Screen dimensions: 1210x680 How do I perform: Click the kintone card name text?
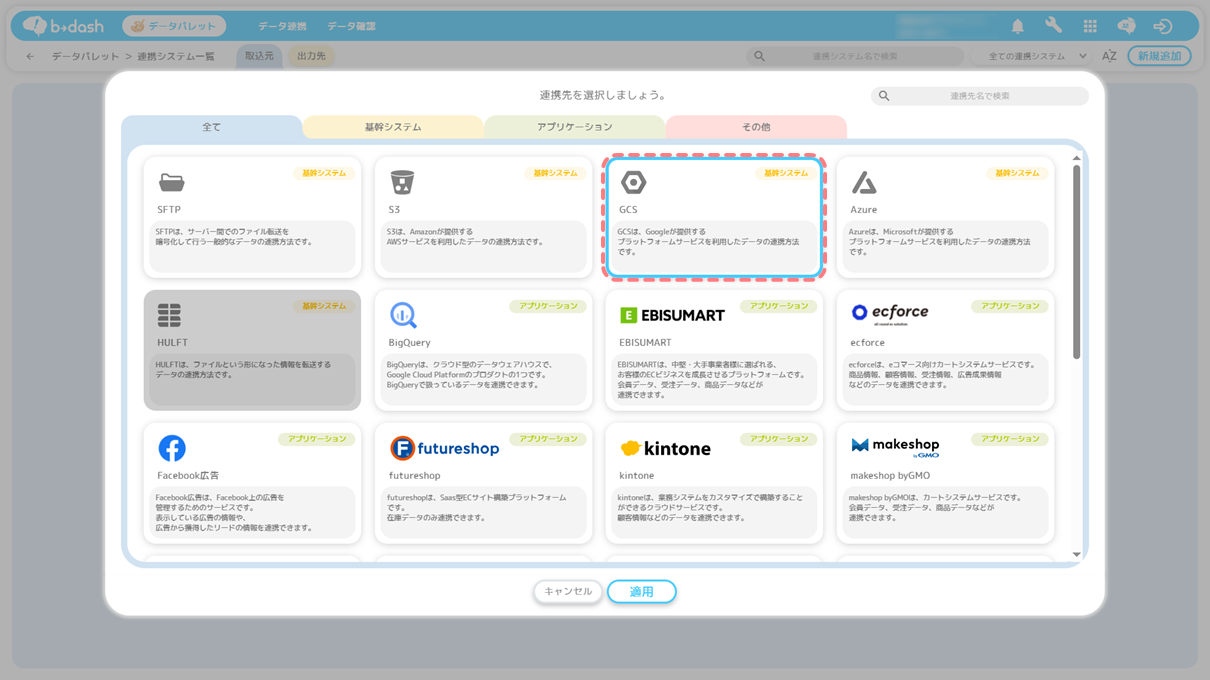pyautogui.click(x=636, y=476)
